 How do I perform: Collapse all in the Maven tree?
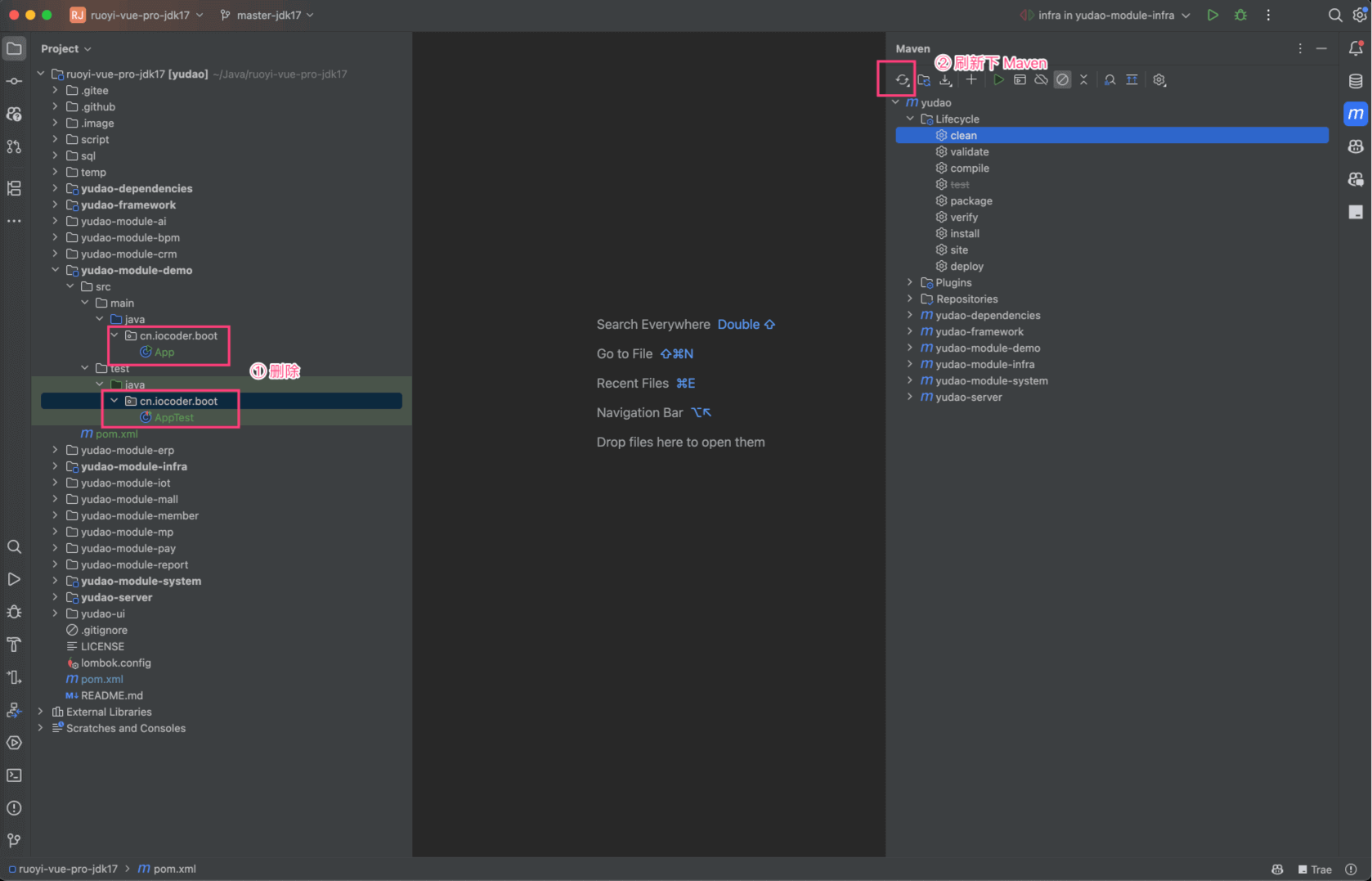point(1083,80)
